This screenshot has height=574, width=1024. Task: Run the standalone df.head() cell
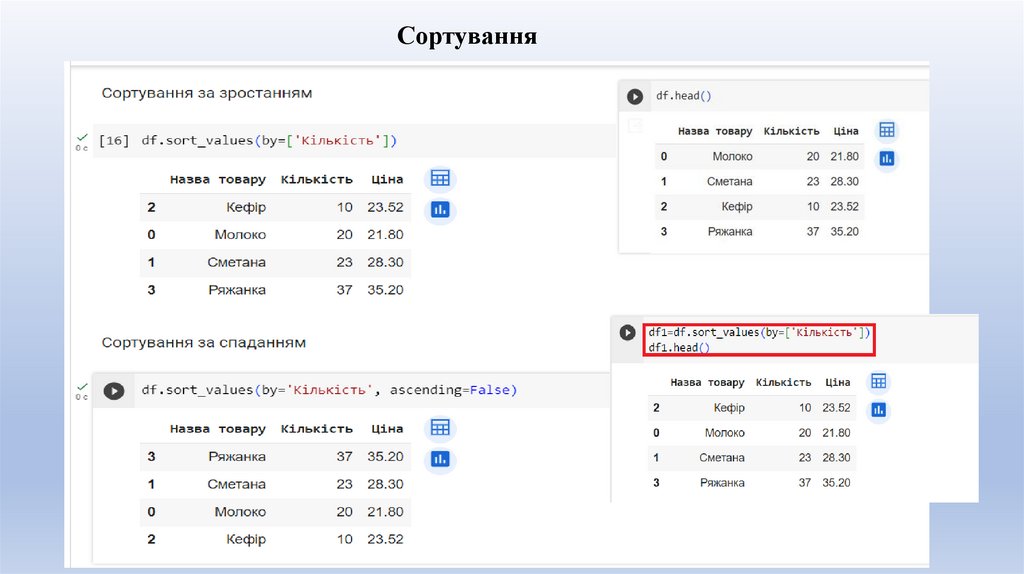pos(634,97)
